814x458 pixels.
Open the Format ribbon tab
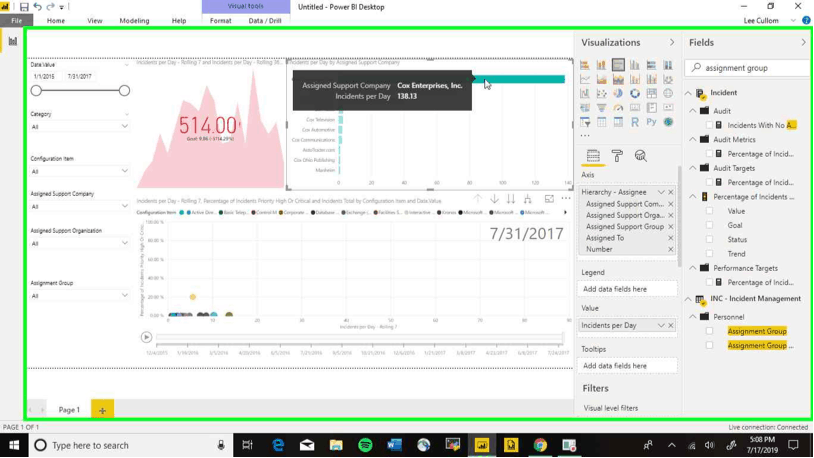(221, 21)
